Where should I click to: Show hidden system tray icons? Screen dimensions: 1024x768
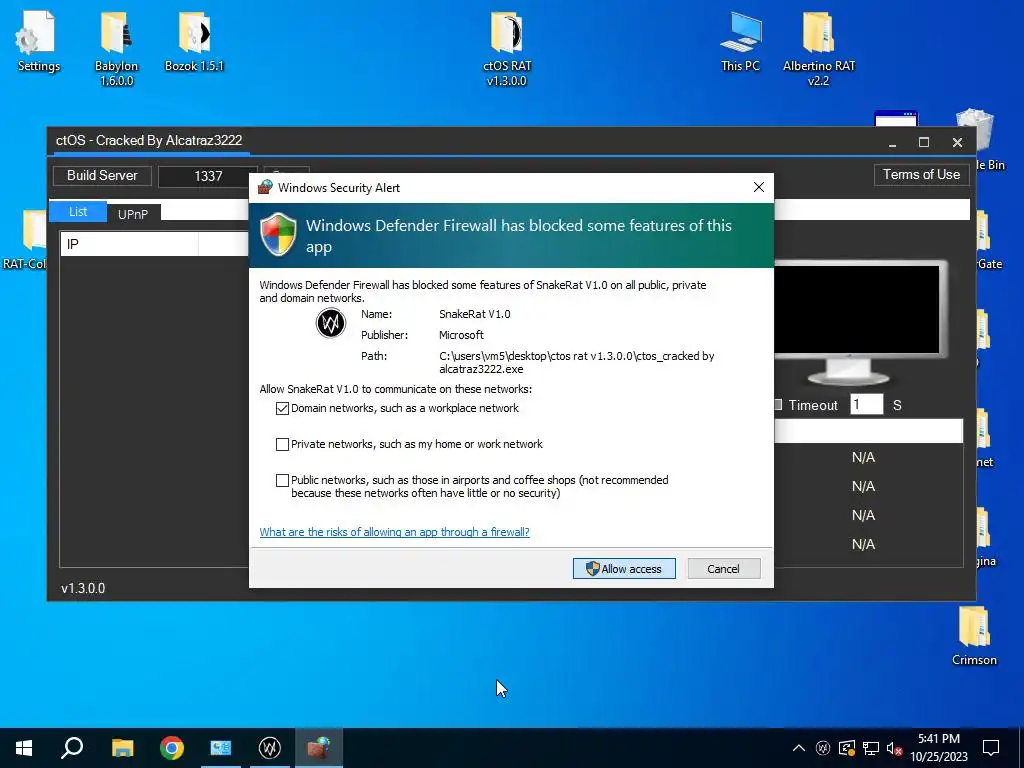pos(799,748)
